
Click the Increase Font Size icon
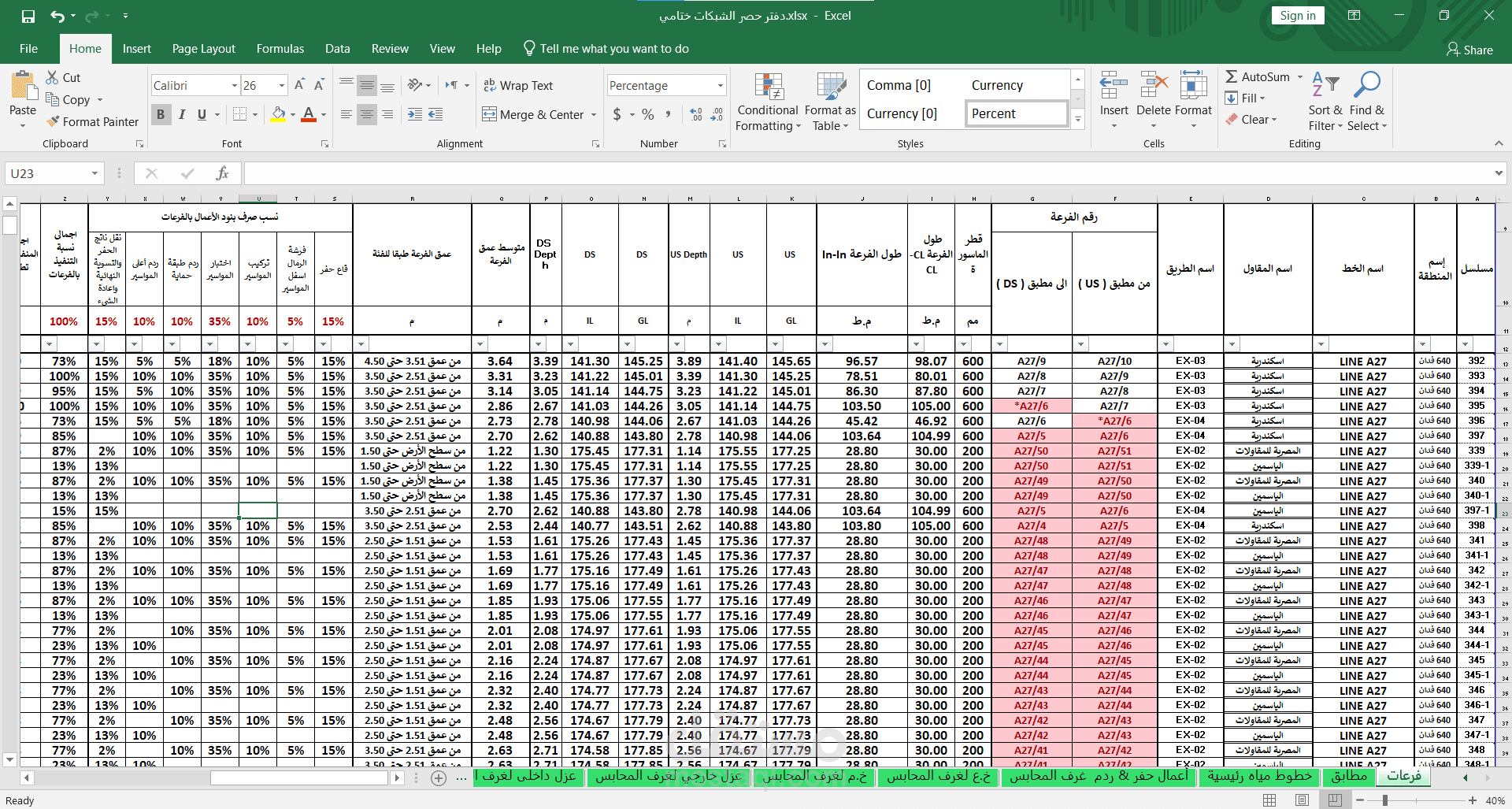(299, 85)
